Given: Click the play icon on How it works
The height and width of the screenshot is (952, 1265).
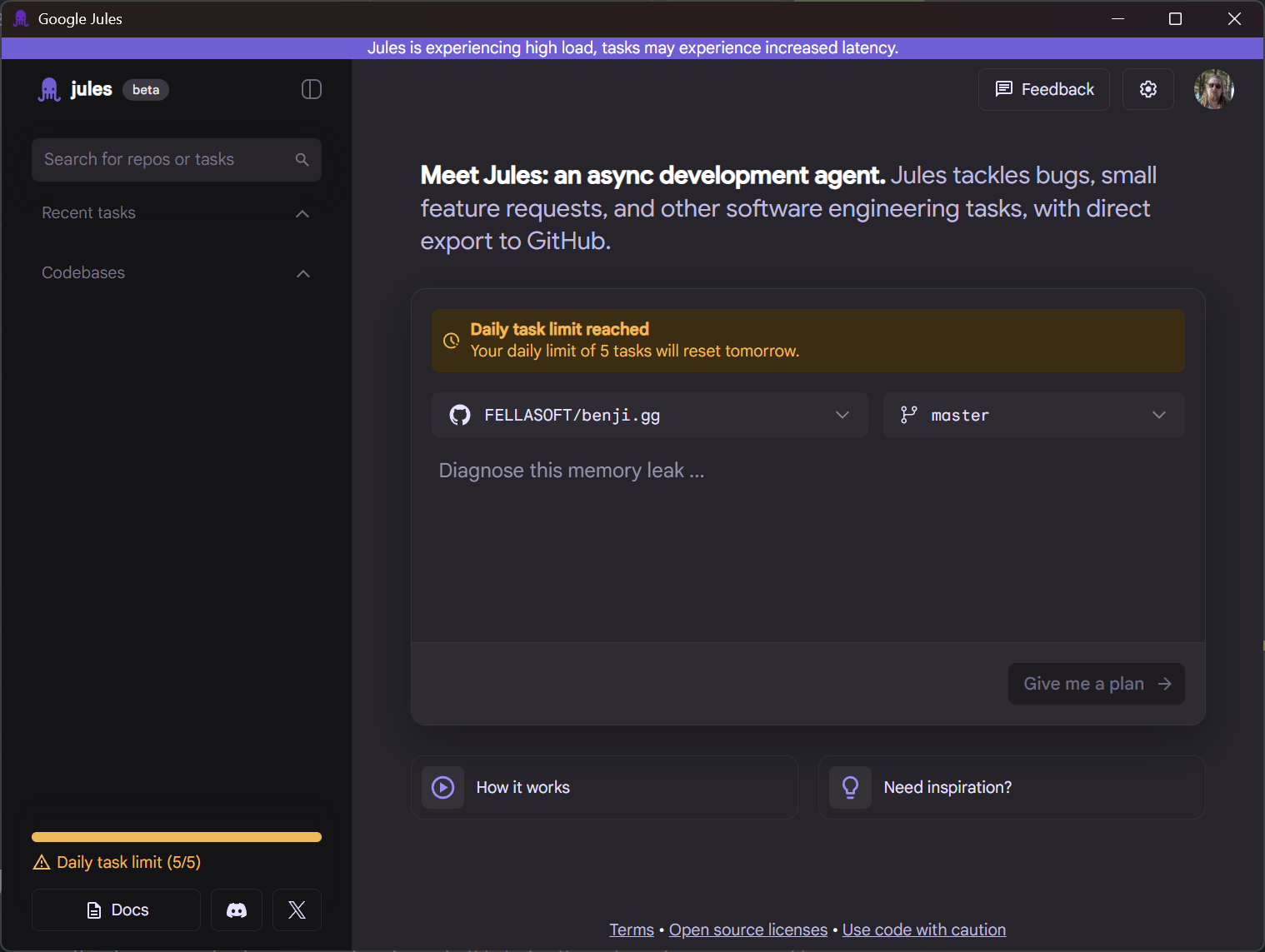Looking at the screenshot, I should point(443,787).
